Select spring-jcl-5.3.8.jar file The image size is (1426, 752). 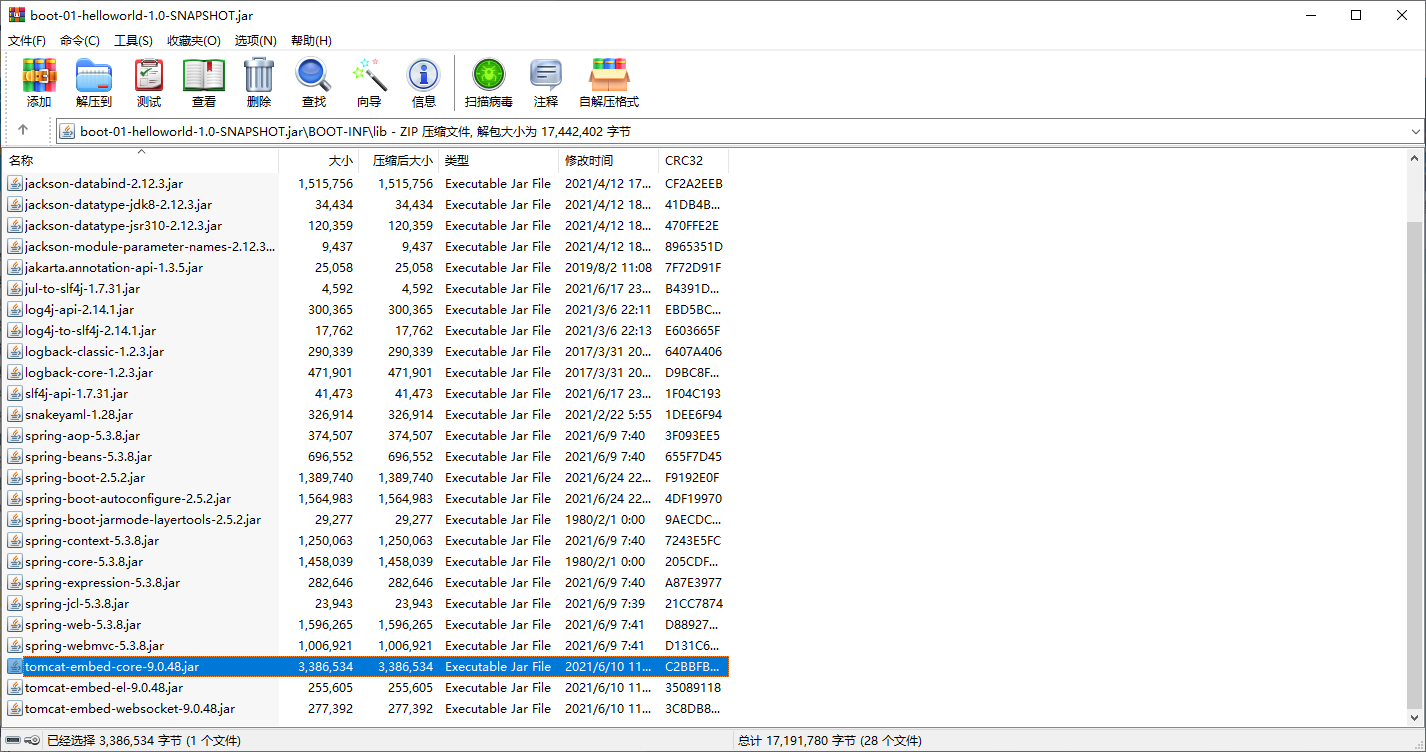tap(77, 603)
